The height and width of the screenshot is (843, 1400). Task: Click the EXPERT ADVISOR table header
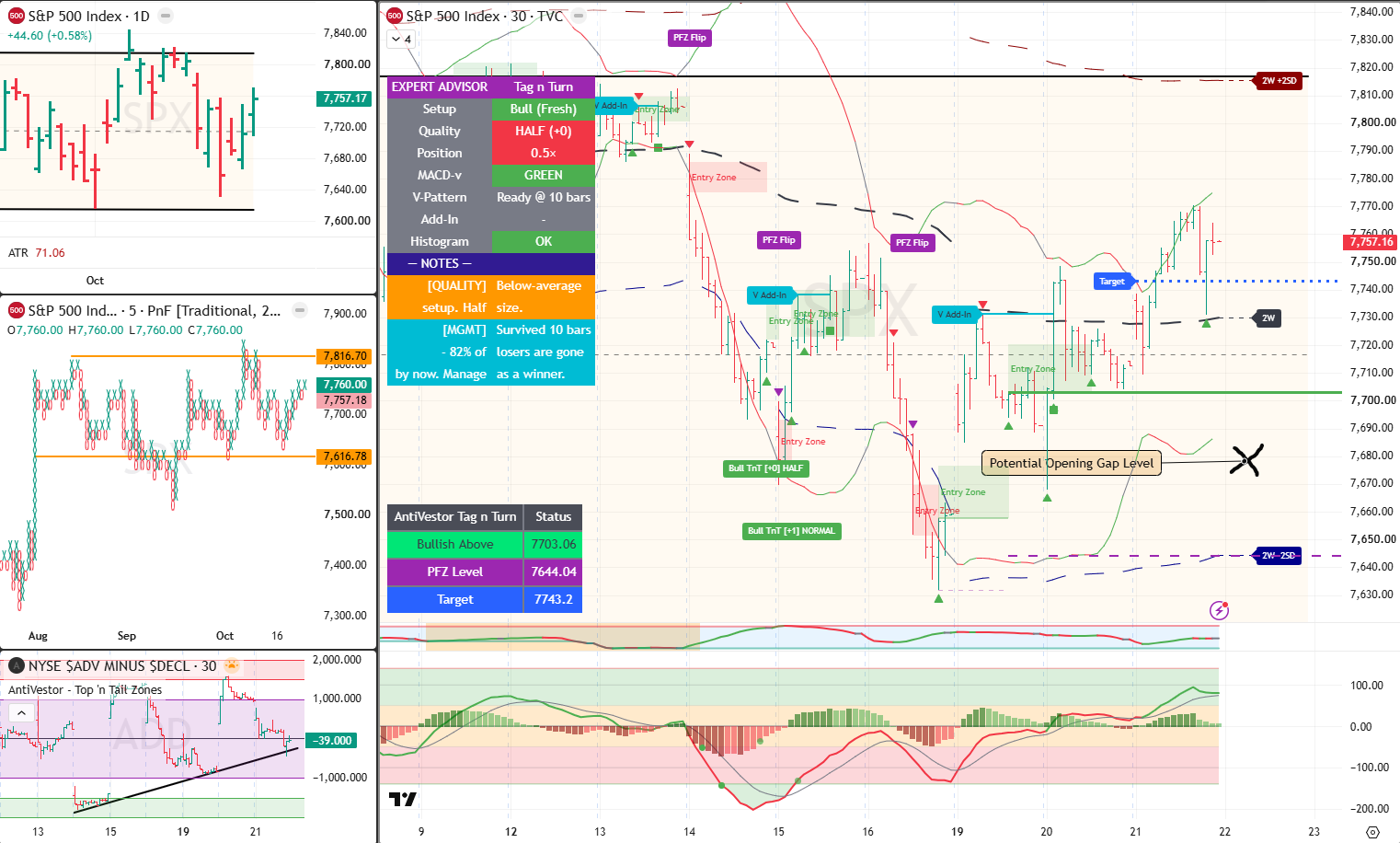[x=440, y=87]
